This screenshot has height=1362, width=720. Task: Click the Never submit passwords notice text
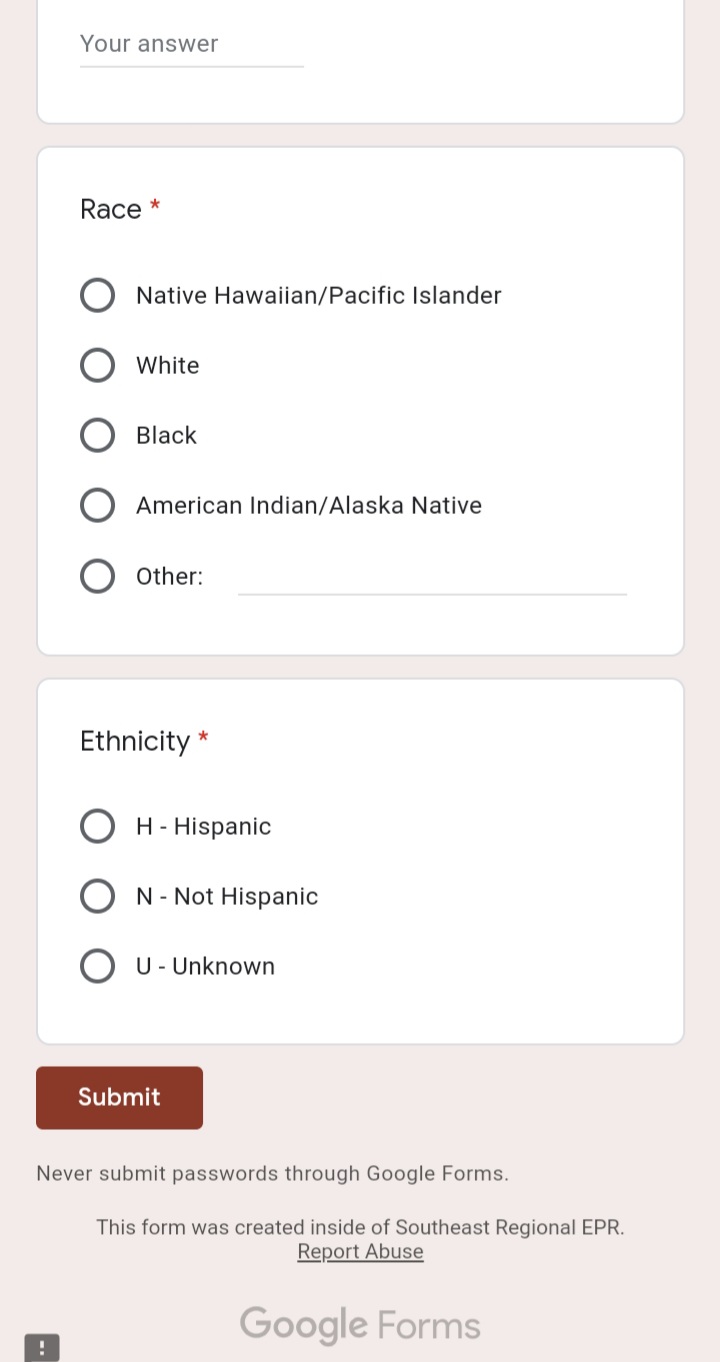tap(272, 1173)
